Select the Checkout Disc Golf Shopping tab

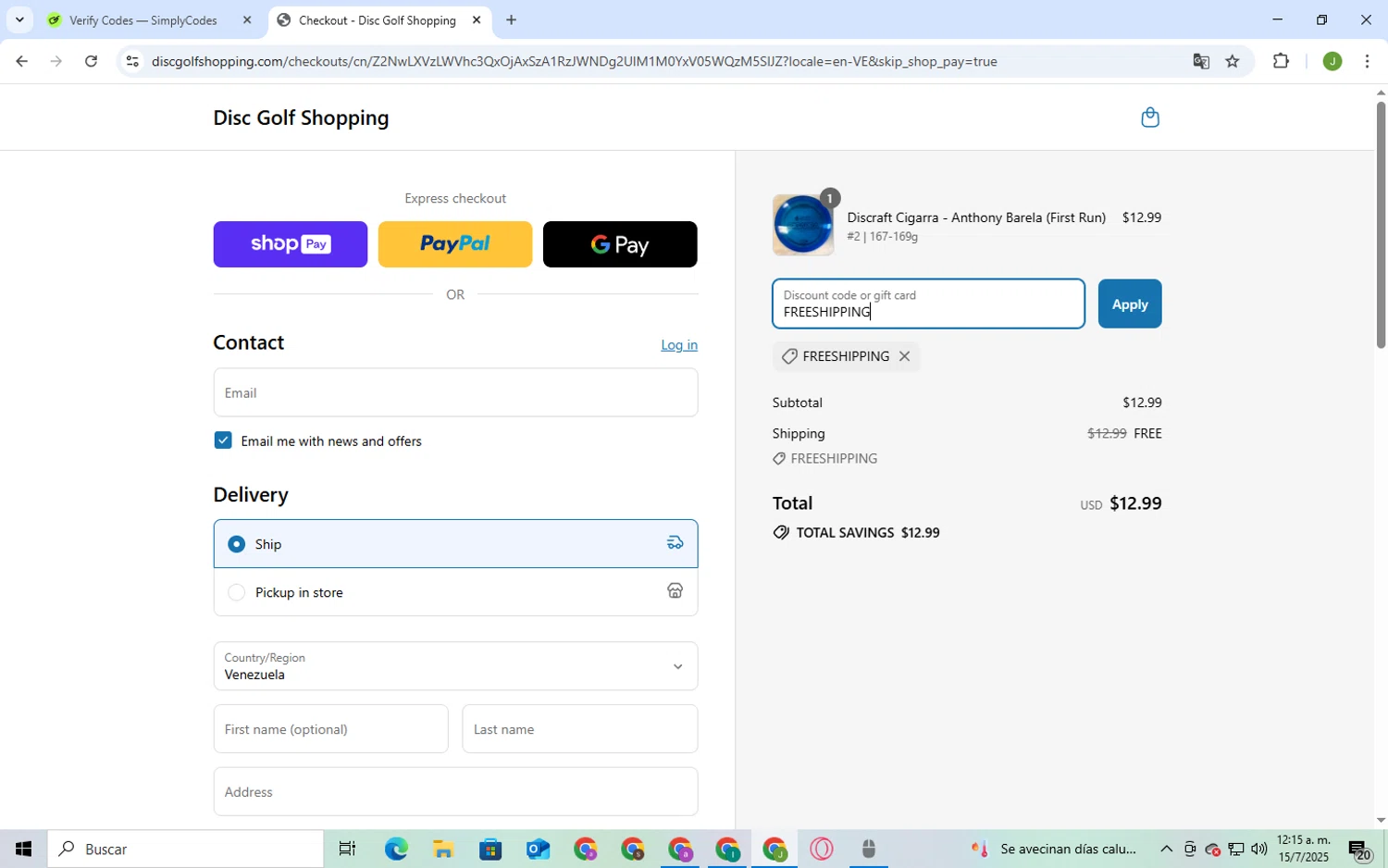(x=377, y=20)
